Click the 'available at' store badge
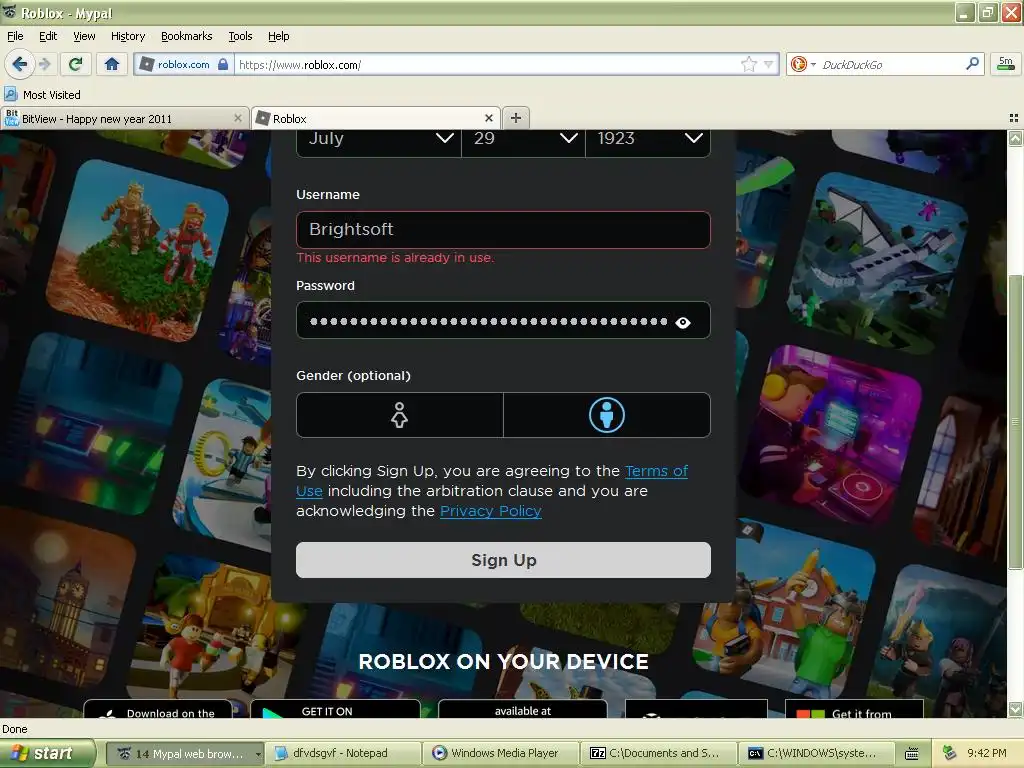Screen dimensions: 1024x768 pos(522,709)
